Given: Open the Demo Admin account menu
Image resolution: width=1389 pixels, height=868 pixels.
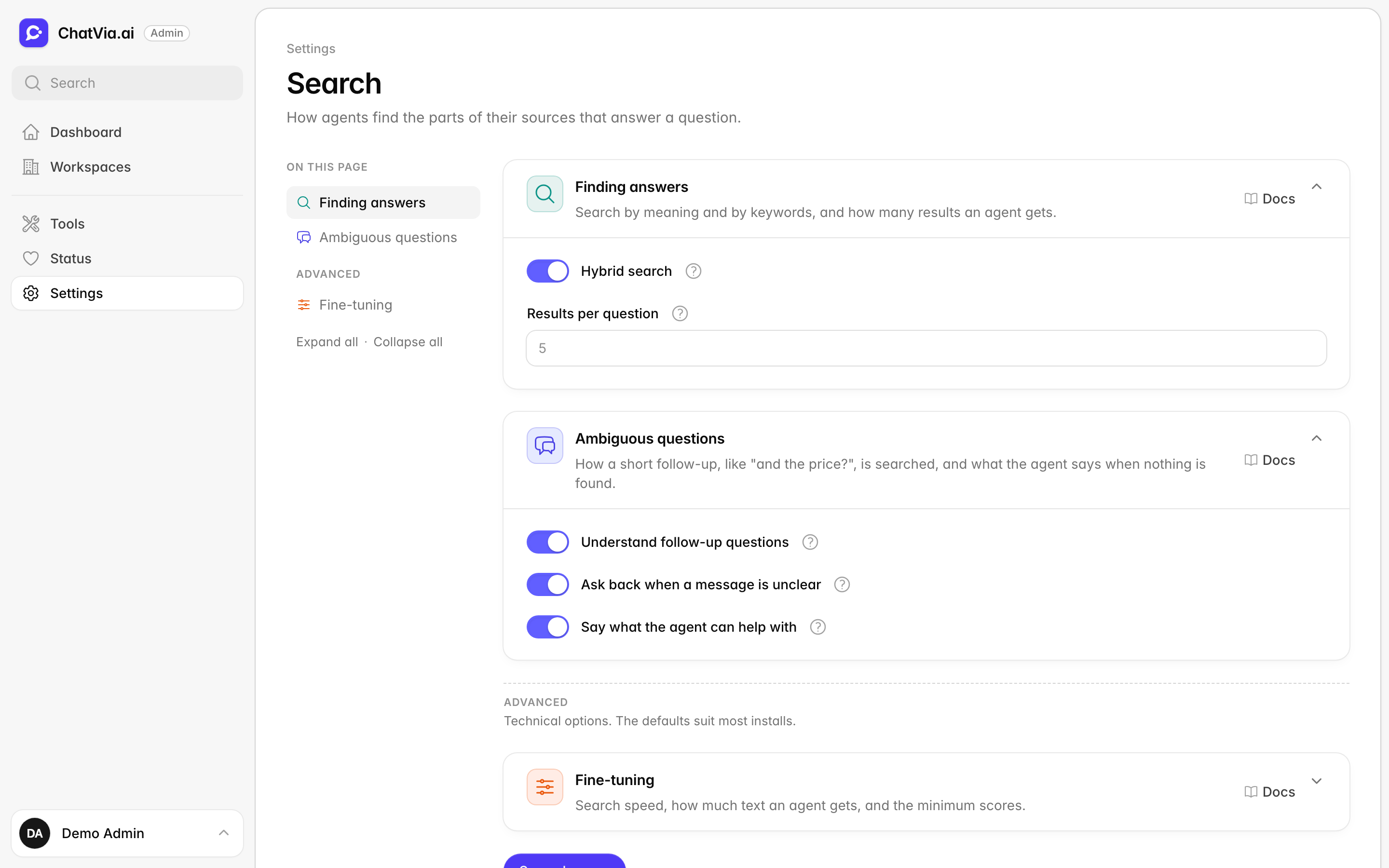Looking at the screenshot, I should 127,833.
